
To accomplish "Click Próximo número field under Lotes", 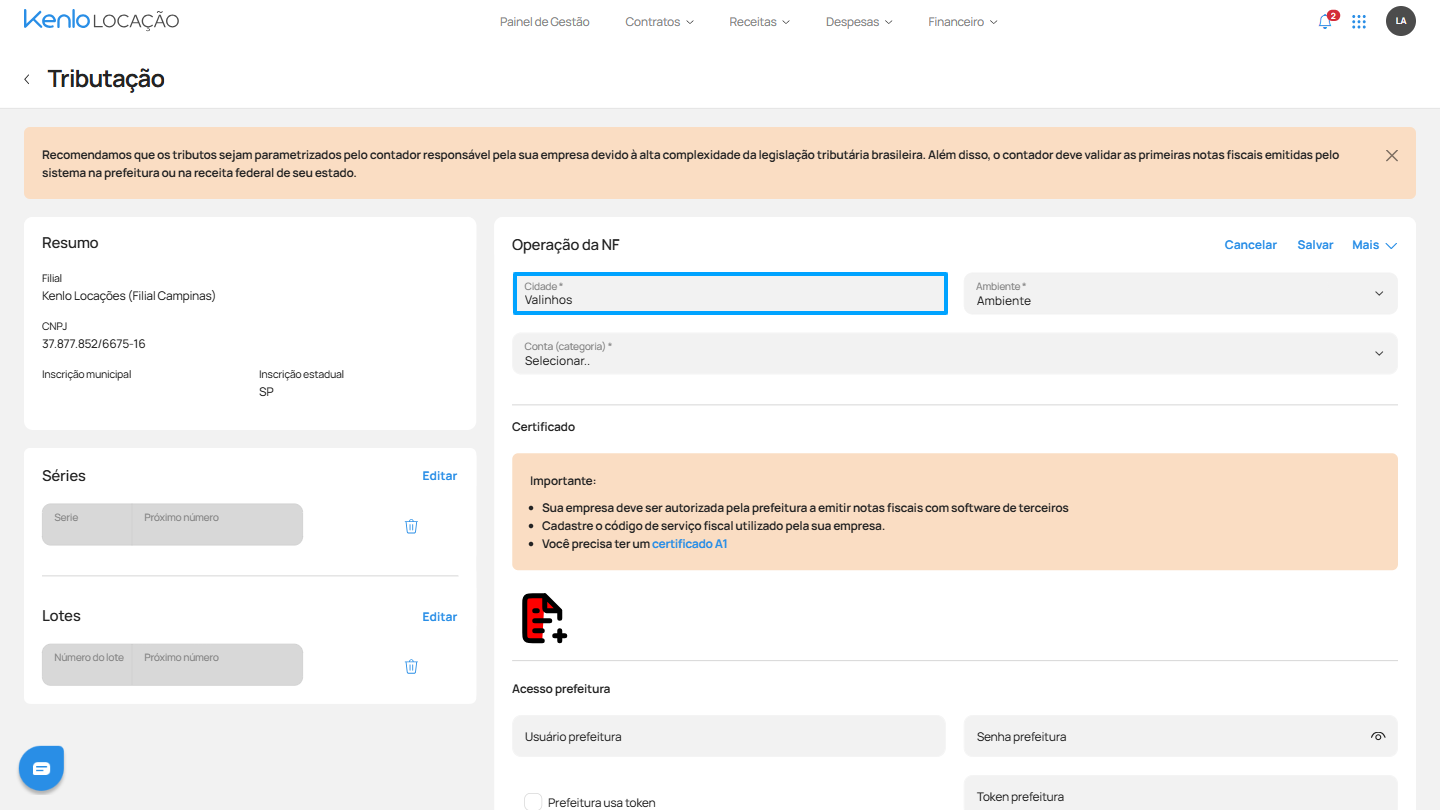I will coord(217,665).
